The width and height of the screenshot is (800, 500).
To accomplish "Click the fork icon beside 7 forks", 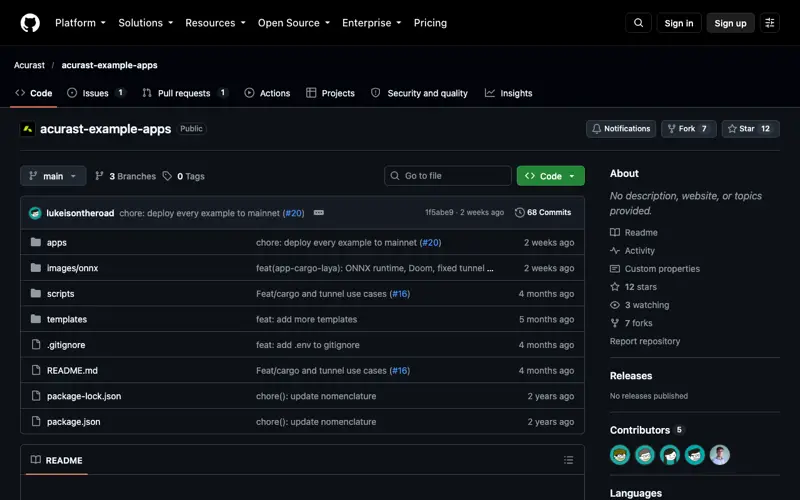I will (615, 323).
